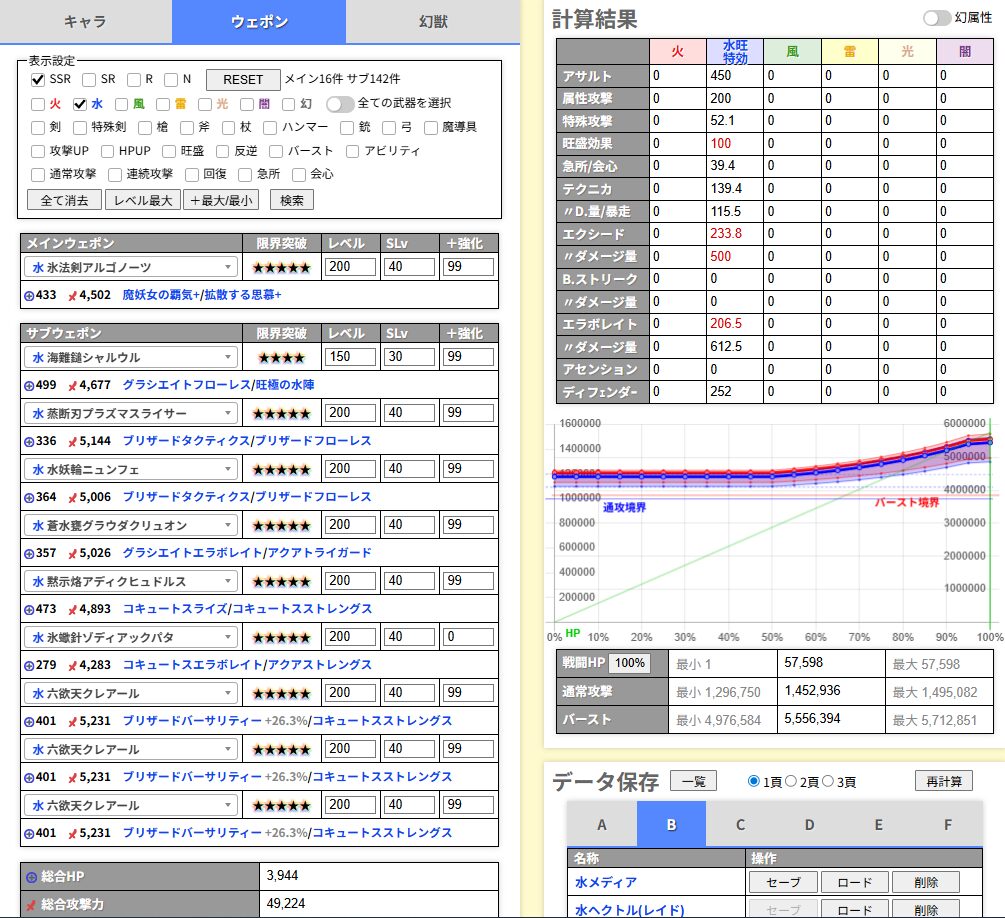The image size is (1005, 918).
Task: Click the 100% mark on the HP graph axis
Action: 989,637
